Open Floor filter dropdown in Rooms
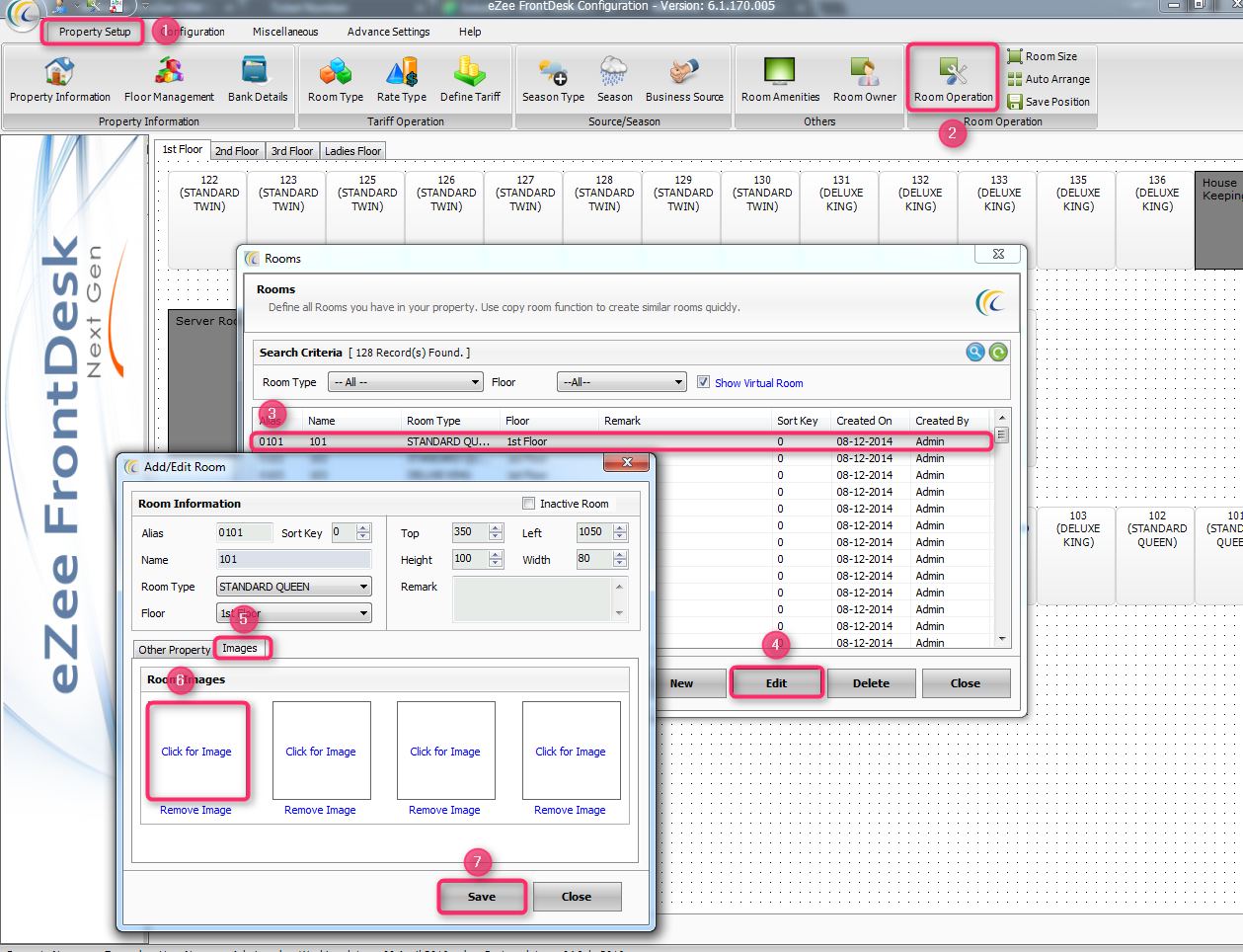1243x952 pixels. pyautogui.click(x=621, y=382)
